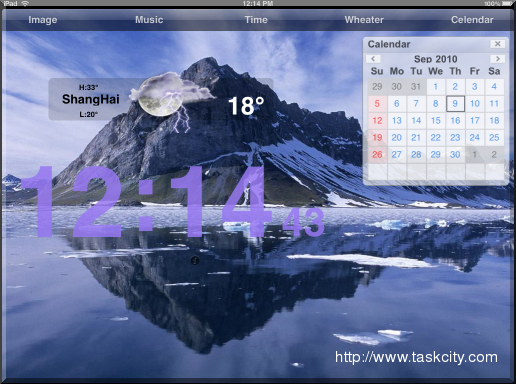Select September 11 in calendar
The width and height of the screenshot is (516, 384).
tap(494, 104)
